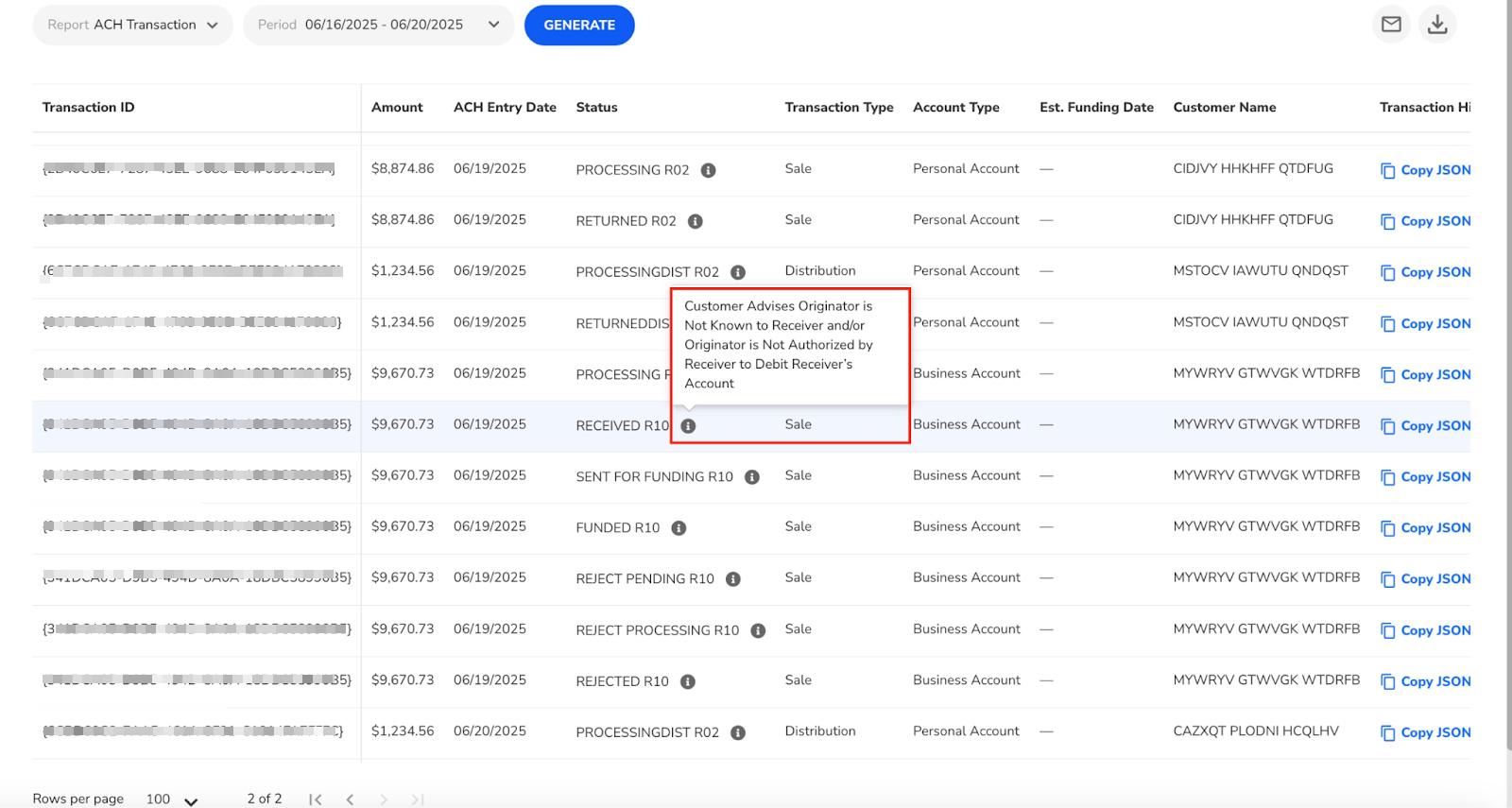Click the Status column header

tap(596, 108)
